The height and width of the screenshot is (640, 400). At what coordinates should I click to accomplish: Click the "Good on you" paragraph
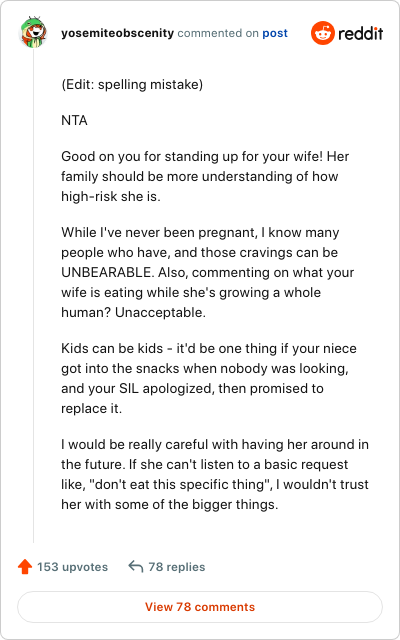(x=205, y=176)
